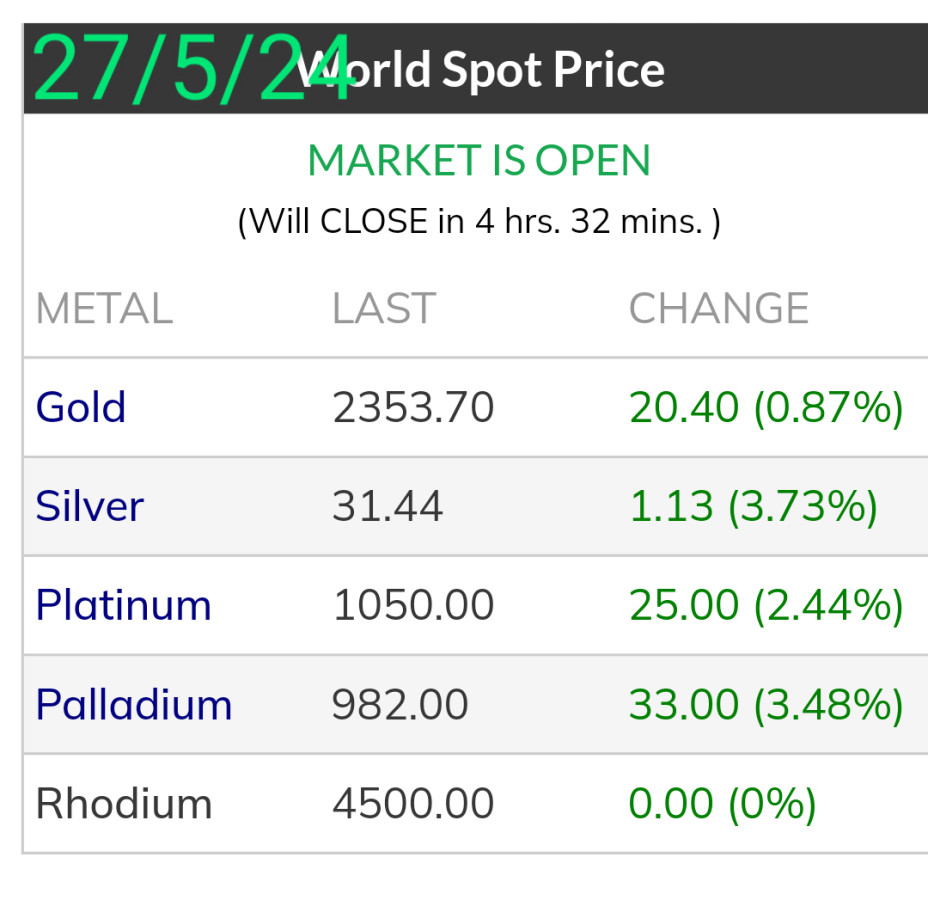The width and height of the screenshot is (928, 900).
Task: Click Gold change value 20.40 (0.87%)
Action: tap(766, 407)
